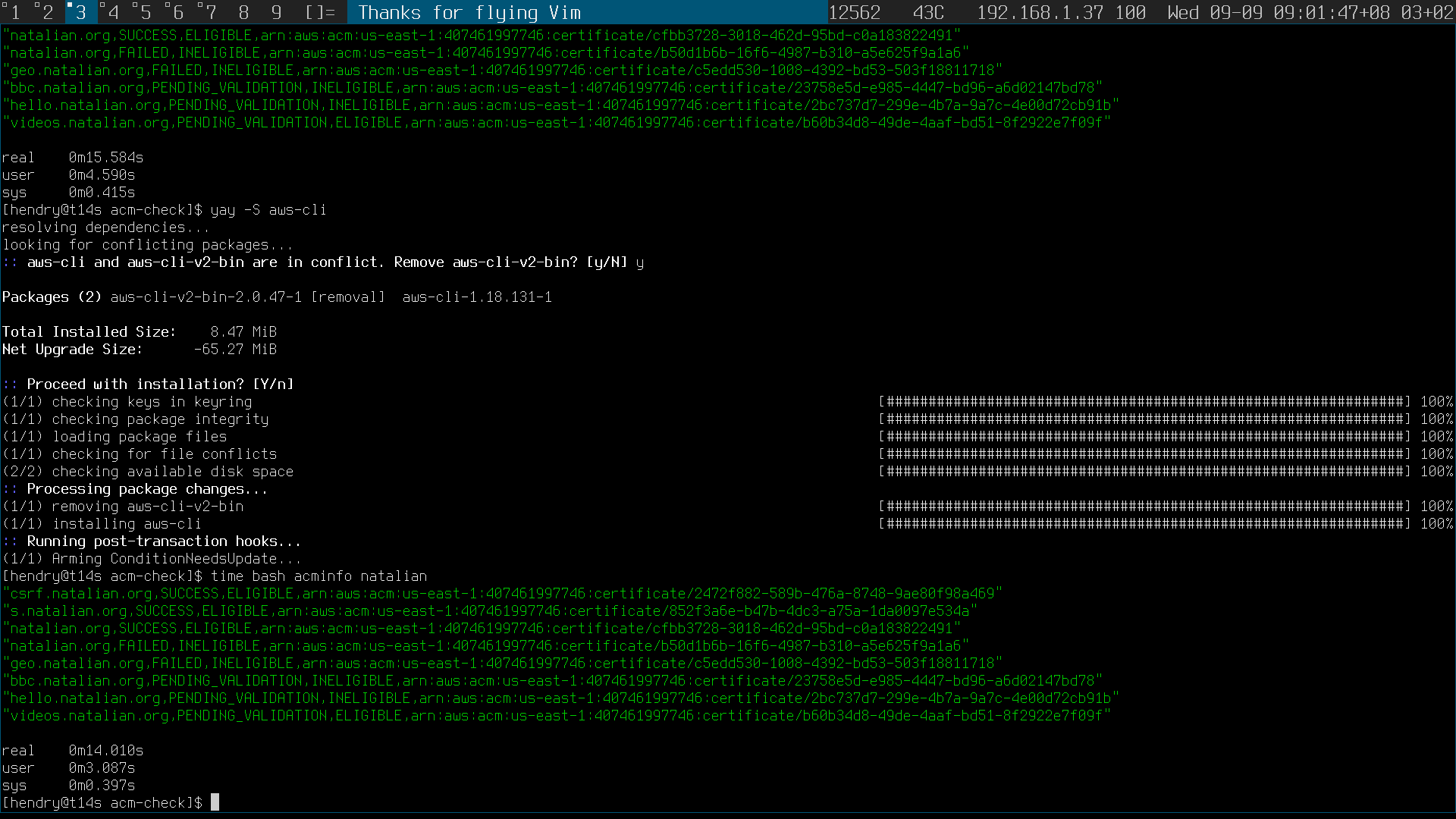This screenshot has height=819, width=1456.
Task: Switch to empty tag 8
Action: tap(243, 12)
